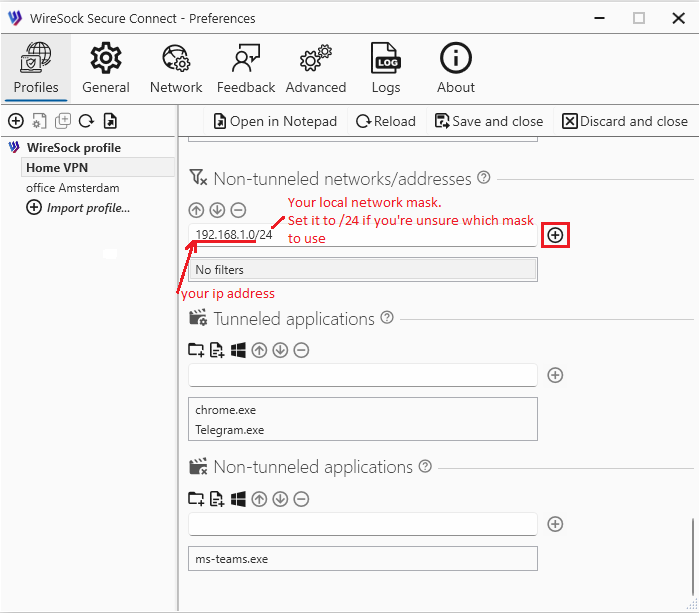Viewport: 699px width, 613px height.
Task: Open the Profiles tab
Action: [x=36, y=68]
